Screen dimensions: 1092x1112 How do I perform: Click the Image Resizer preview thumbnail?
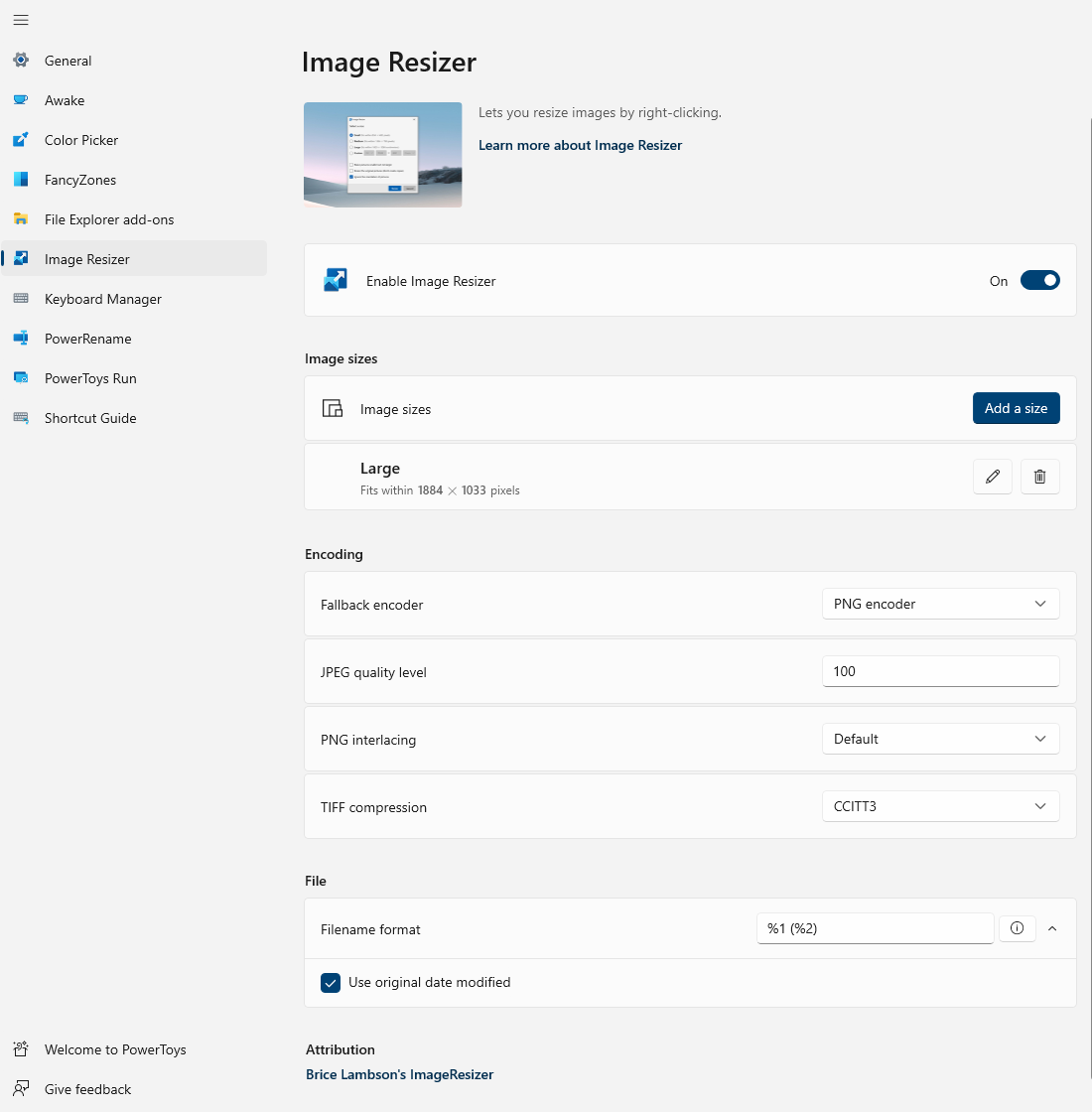[x=383, y=155]
